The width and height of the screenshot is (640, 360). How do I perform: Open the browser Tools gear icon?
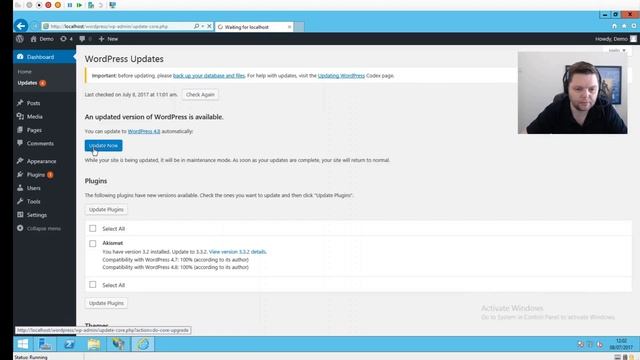[x=634, y=26]
